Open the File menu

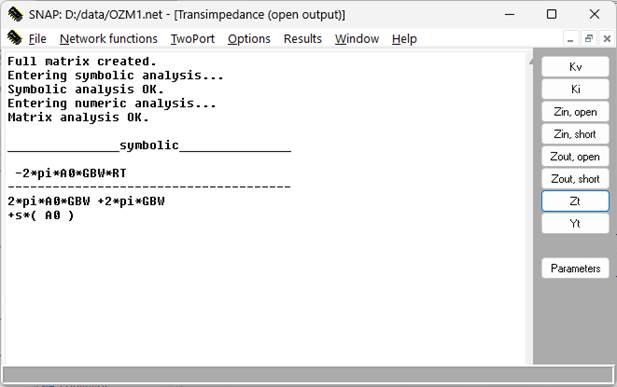click(x=37, y=39)
